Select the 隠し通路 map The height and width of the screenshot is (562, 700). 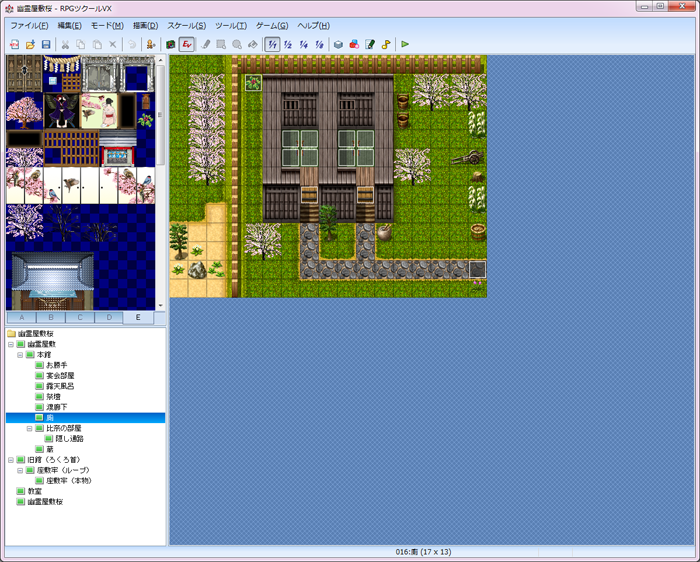70,439
